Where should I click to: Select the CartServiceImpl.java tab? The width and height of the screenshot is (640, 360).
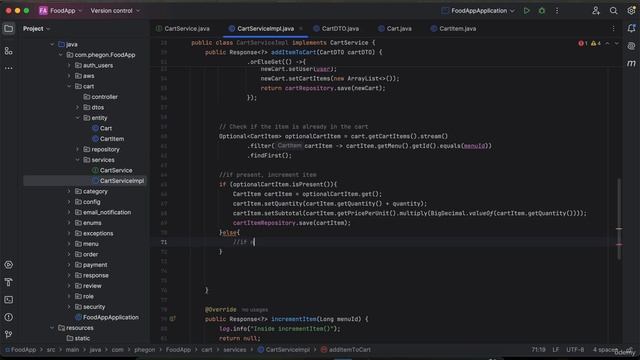[262, 29]
